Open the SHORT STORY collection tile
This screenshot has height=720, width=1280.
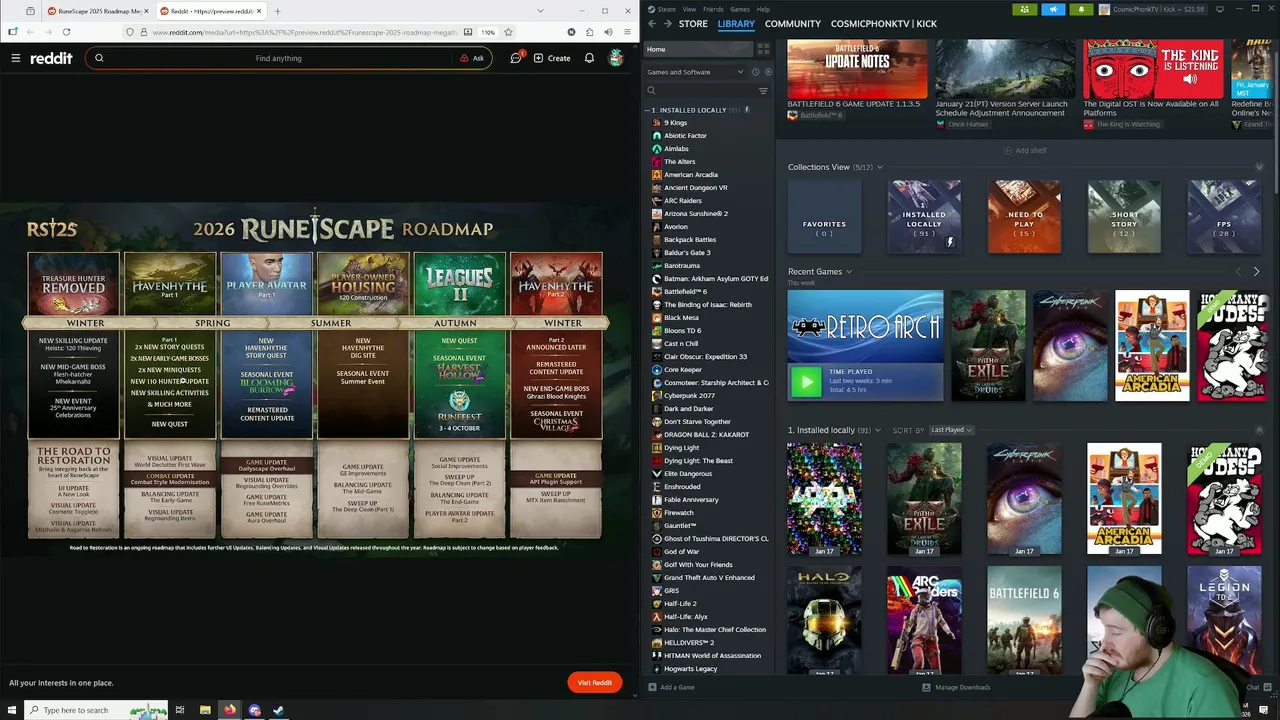(1125, 217)
